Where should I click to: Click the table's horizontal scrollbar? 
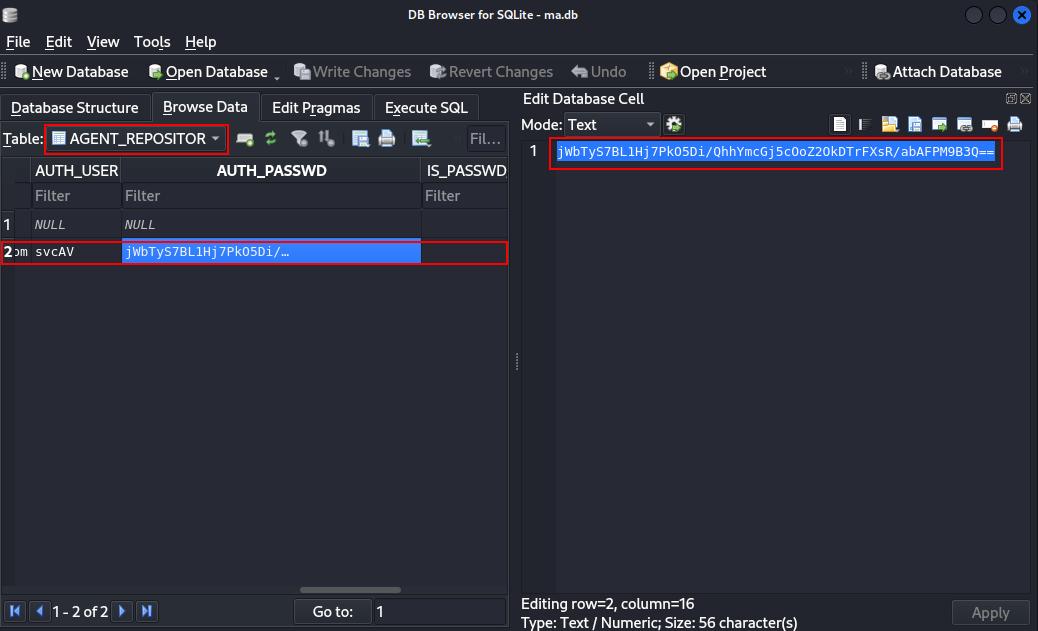pos(350,590)
